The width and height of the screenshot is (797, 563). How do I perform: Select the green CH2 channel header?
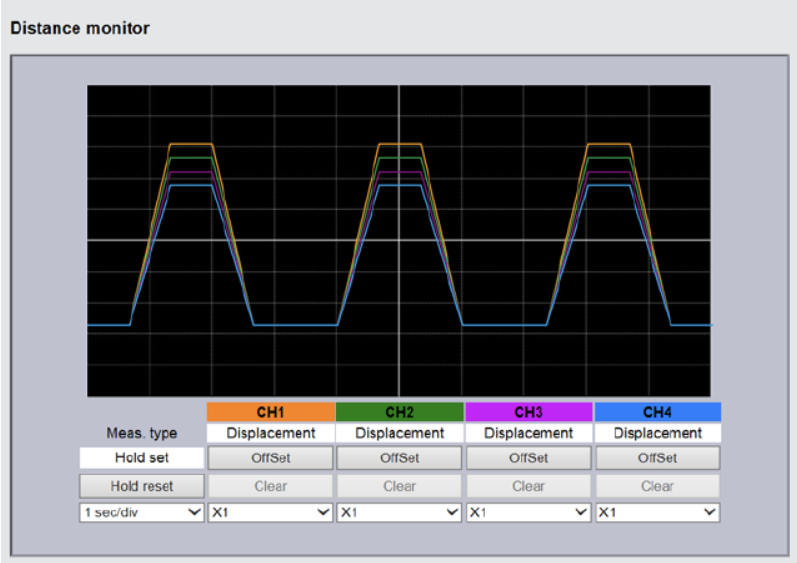400,412
